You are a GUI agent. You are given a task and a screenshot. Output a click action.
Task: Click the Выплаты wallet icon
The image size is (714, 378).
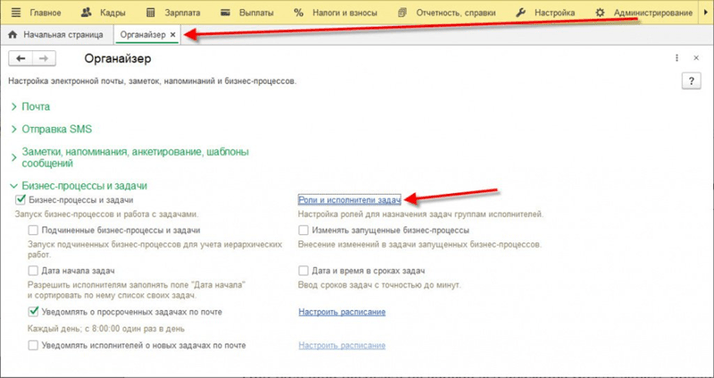click(225, 12)
